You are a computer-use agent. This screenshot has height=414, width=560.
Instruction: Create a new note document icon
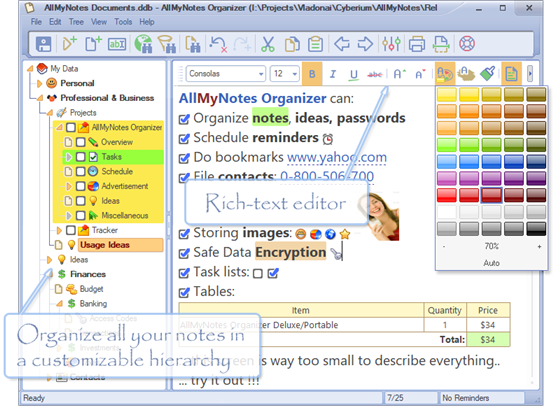tap(93, 44)
